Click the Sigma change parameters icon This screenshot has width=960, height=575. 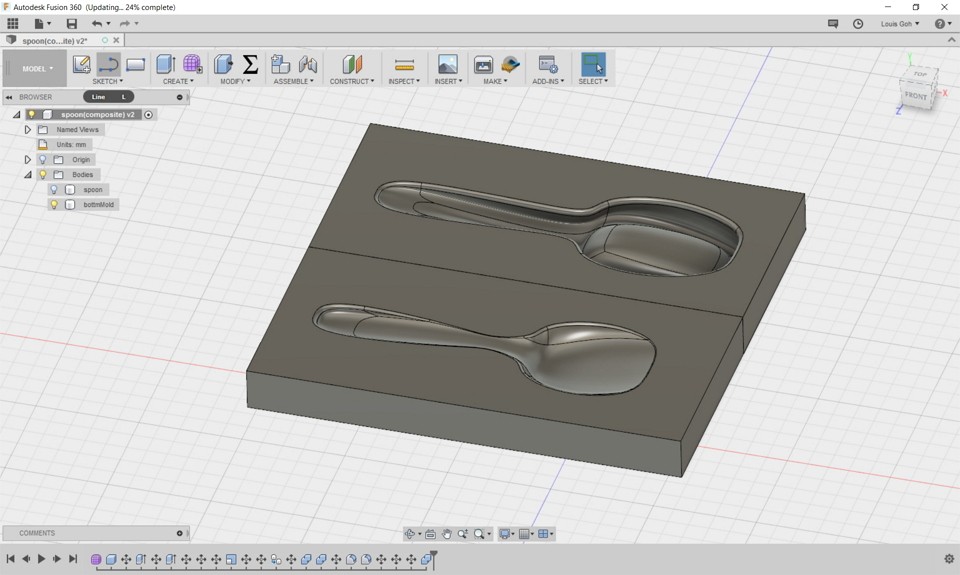click(250, 64)
